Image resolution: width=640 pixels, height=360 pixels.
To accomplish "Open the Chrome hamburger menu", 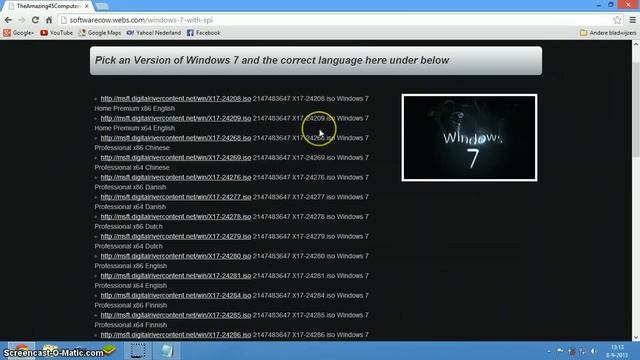I will coord(633,20).
